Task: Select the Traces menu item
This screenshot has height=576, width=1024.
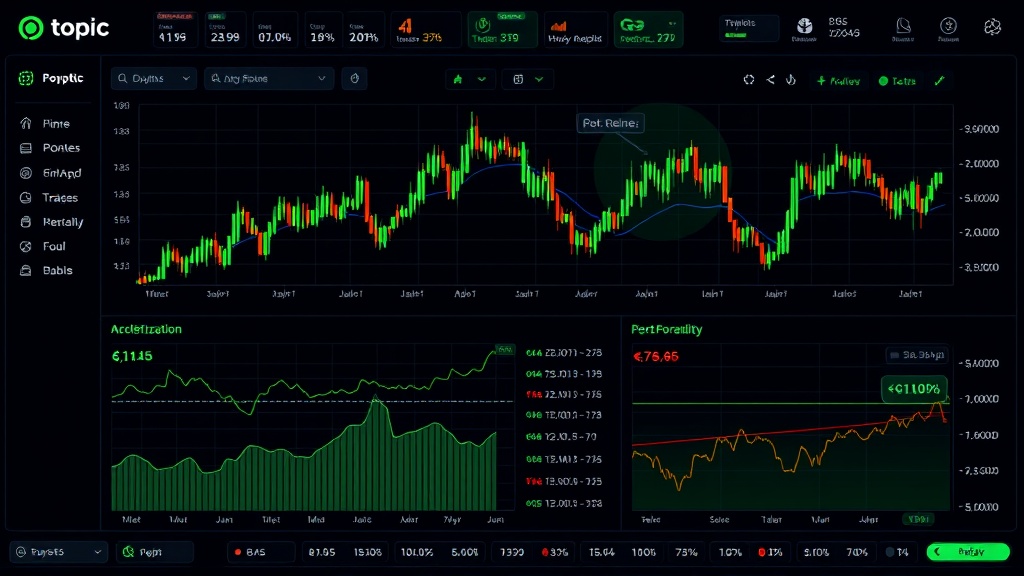Action: 60,198
